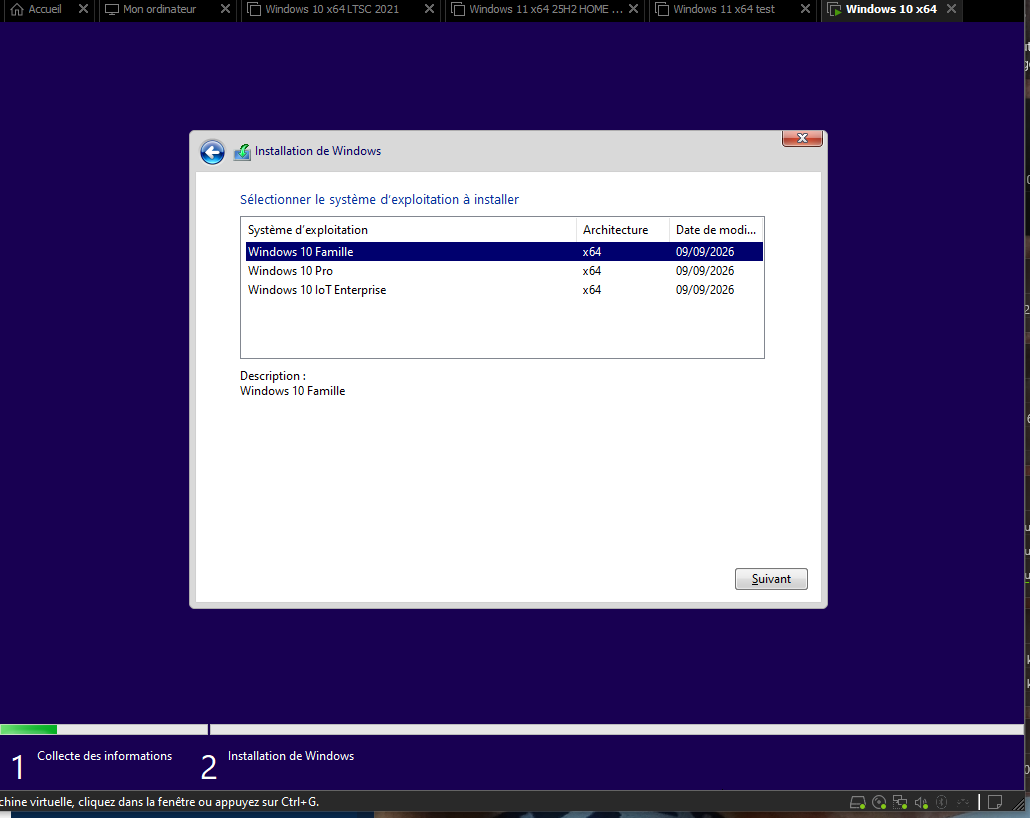This screenshot has height=818, width=1030.
Task: Click the CD/DVD drive status icon
Action: click(x=879, y=802)
